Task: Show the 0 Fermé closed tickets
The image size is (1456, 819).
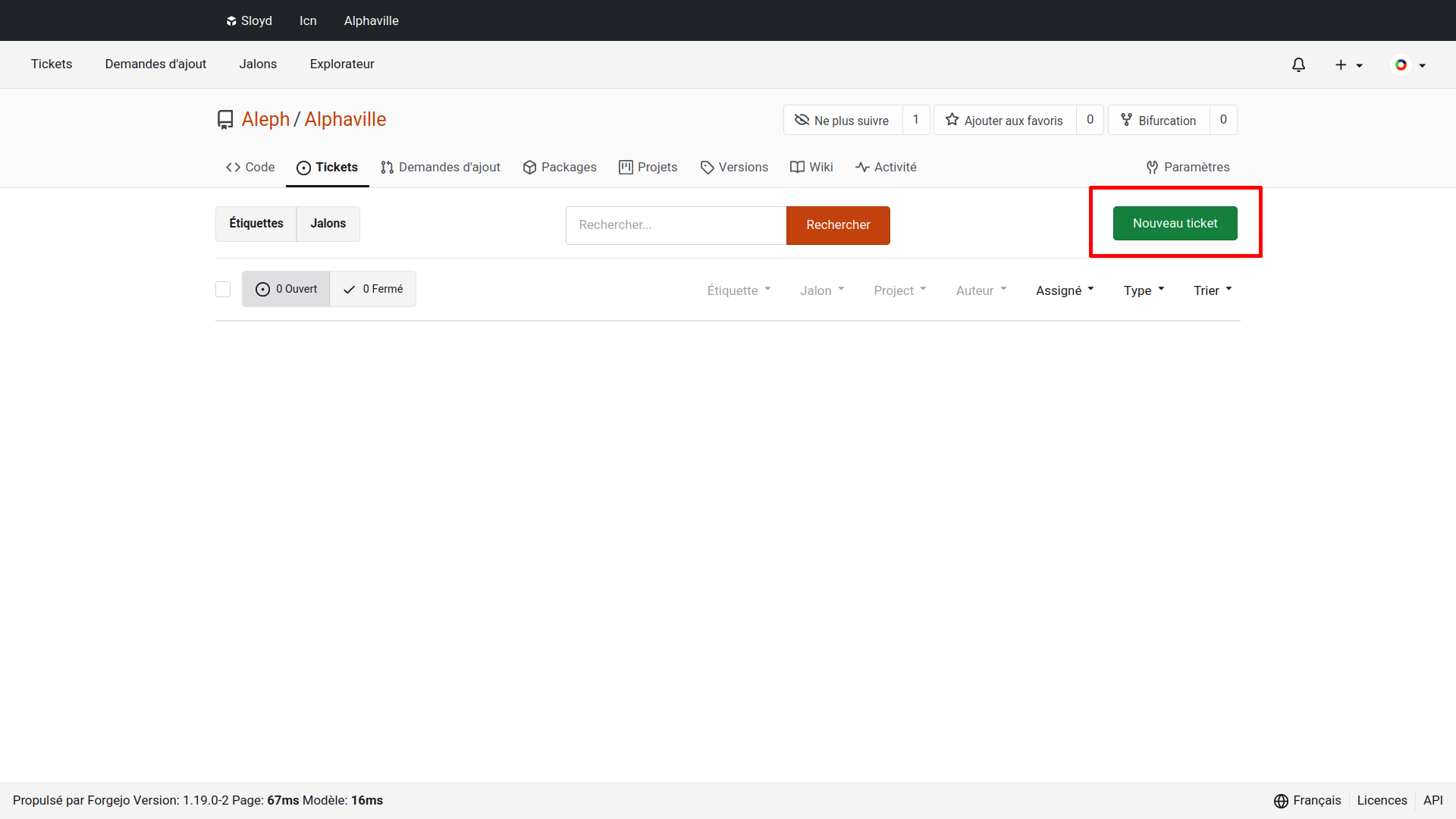Action: pos(373,289)
